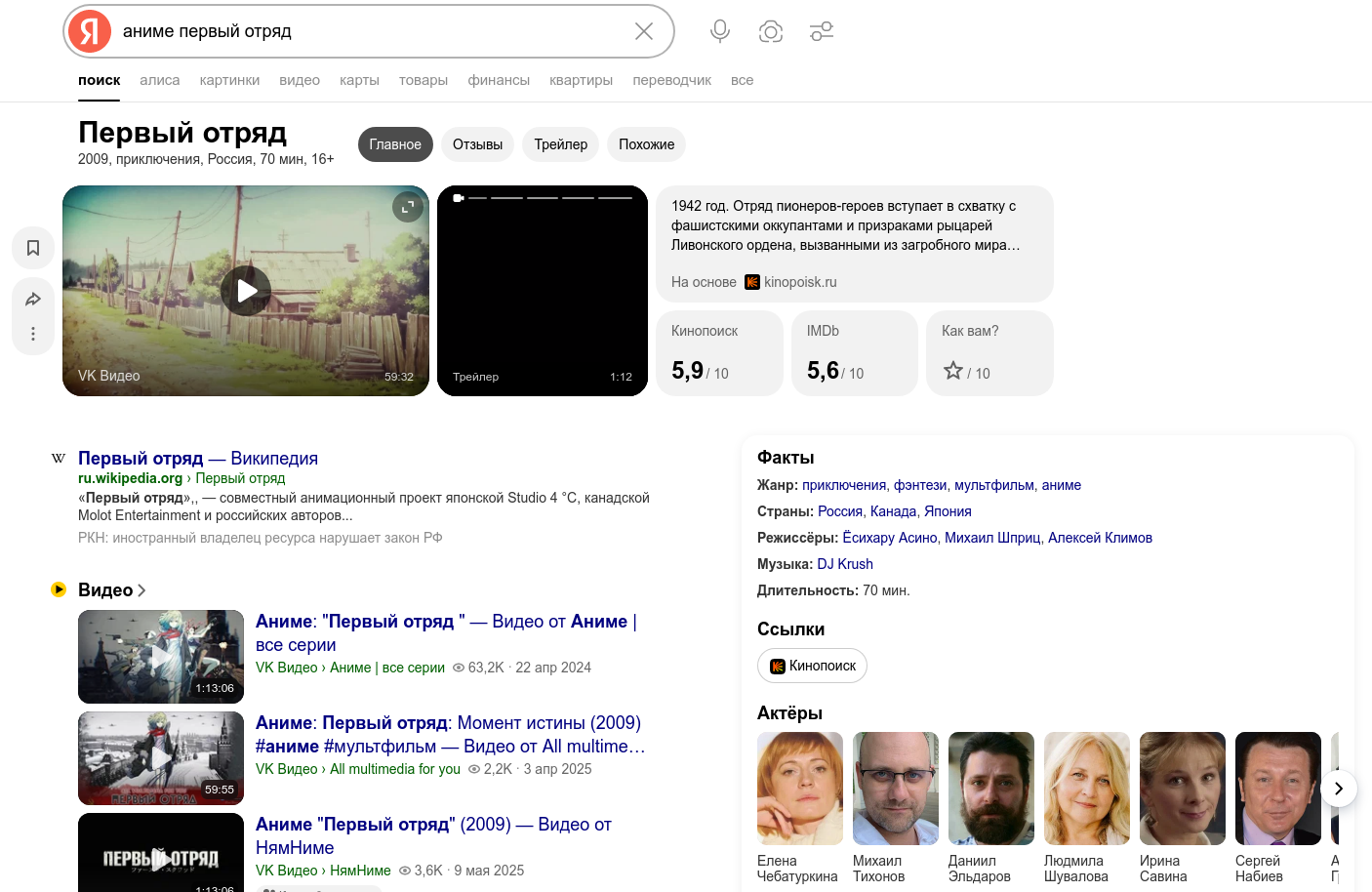This screenshot has width=1372, height=892.
Task: Switch to the алиса tab
Action: (160, 80)
